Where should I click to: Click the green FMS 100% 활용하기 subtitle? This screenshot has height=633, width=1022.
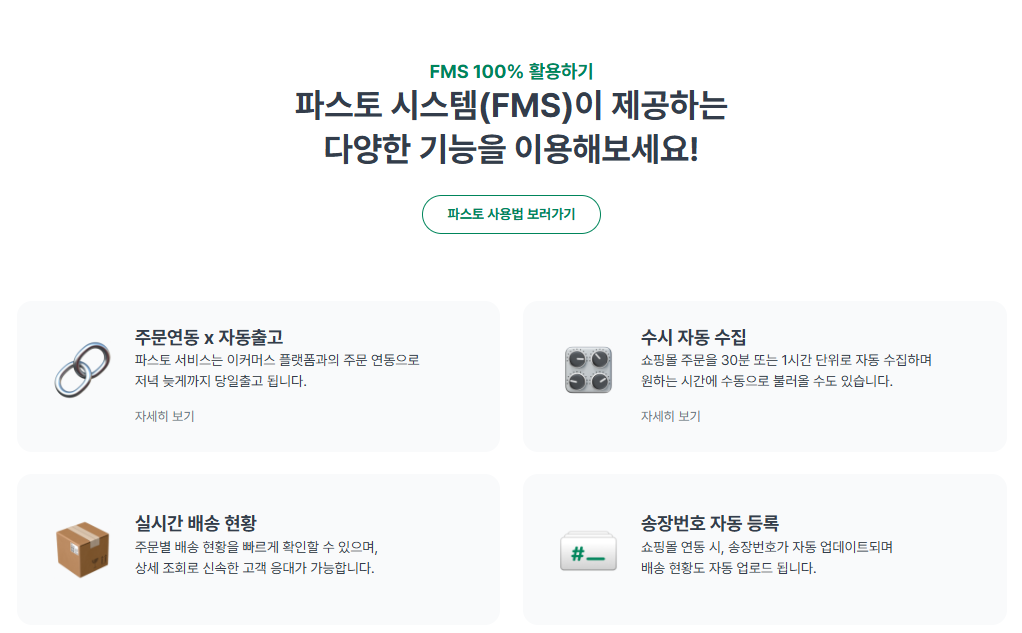click(511, 71)
